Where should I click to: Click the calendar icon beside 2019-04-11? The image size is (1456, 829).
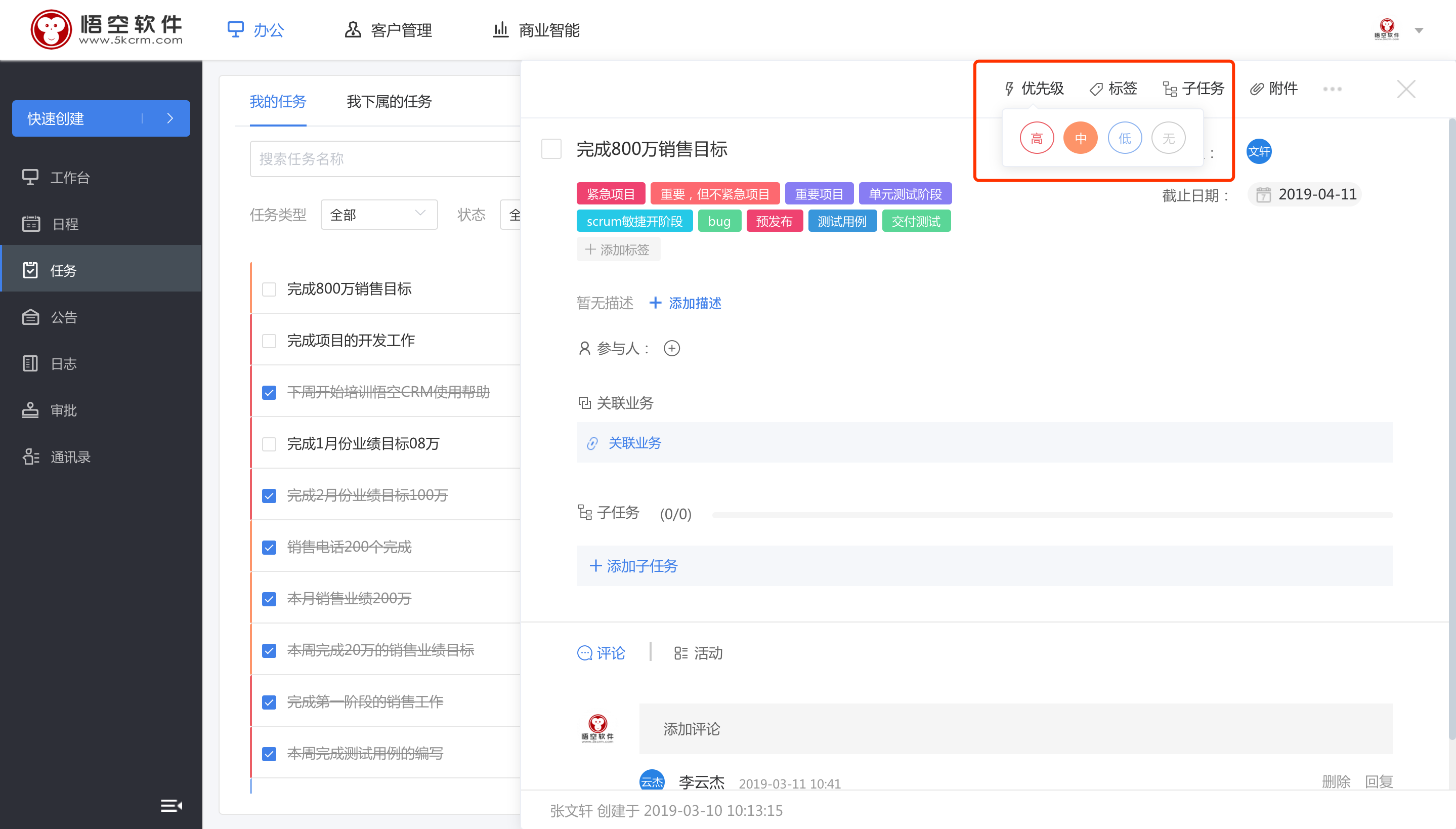(x=1263, y=195)
